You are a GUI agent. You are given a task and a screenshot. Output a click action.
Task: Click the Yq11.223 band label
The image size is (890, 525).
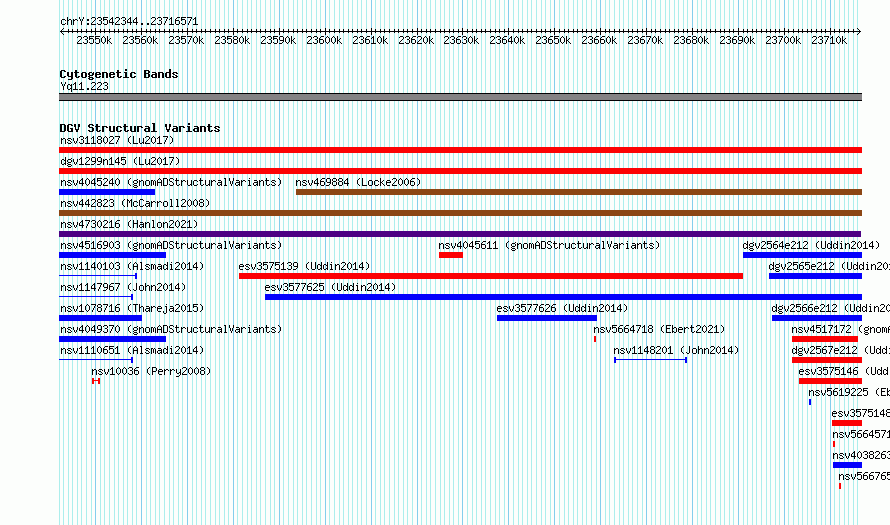click(x=84, y=87)
